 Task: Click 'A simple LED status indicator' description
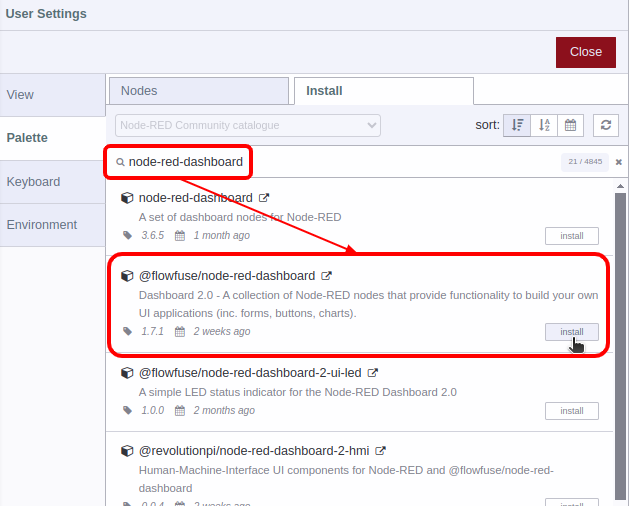[x=298, y=392]
